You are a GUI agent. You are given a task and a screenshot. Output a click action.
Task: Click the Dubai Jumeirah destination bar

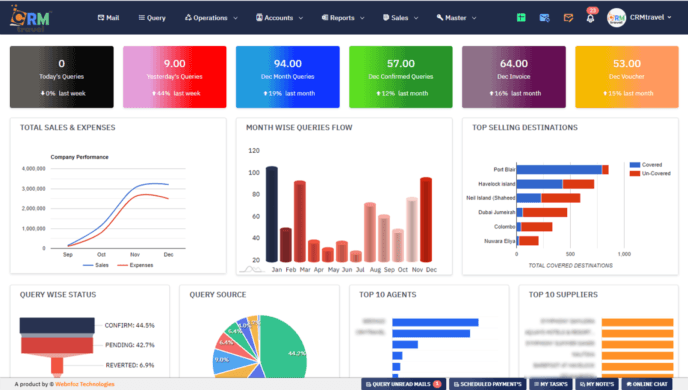coord(542,212)
